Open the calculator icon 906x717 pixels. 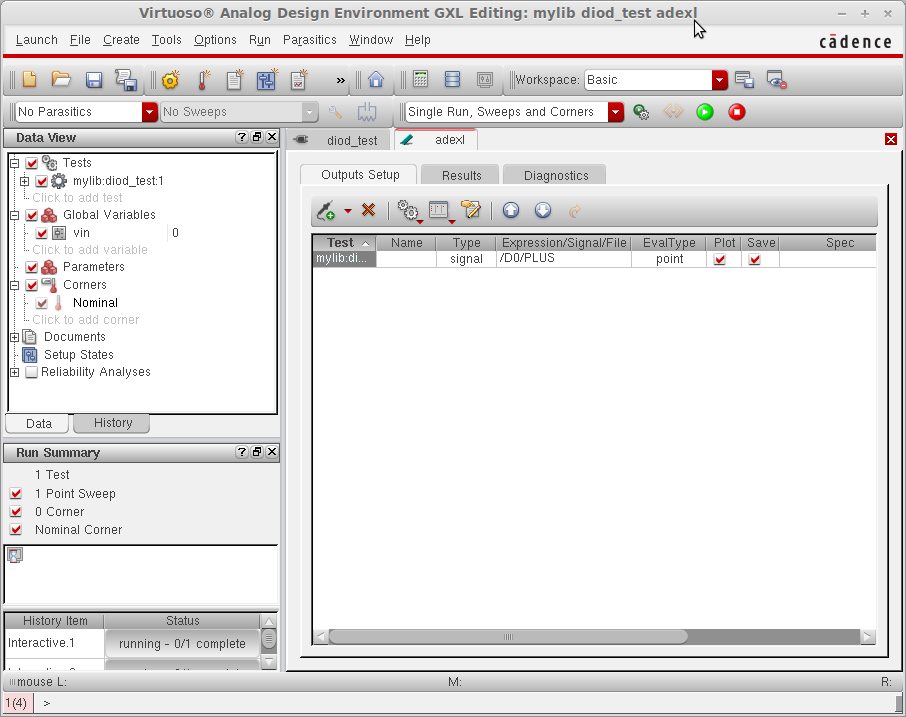tap(421, 79)
